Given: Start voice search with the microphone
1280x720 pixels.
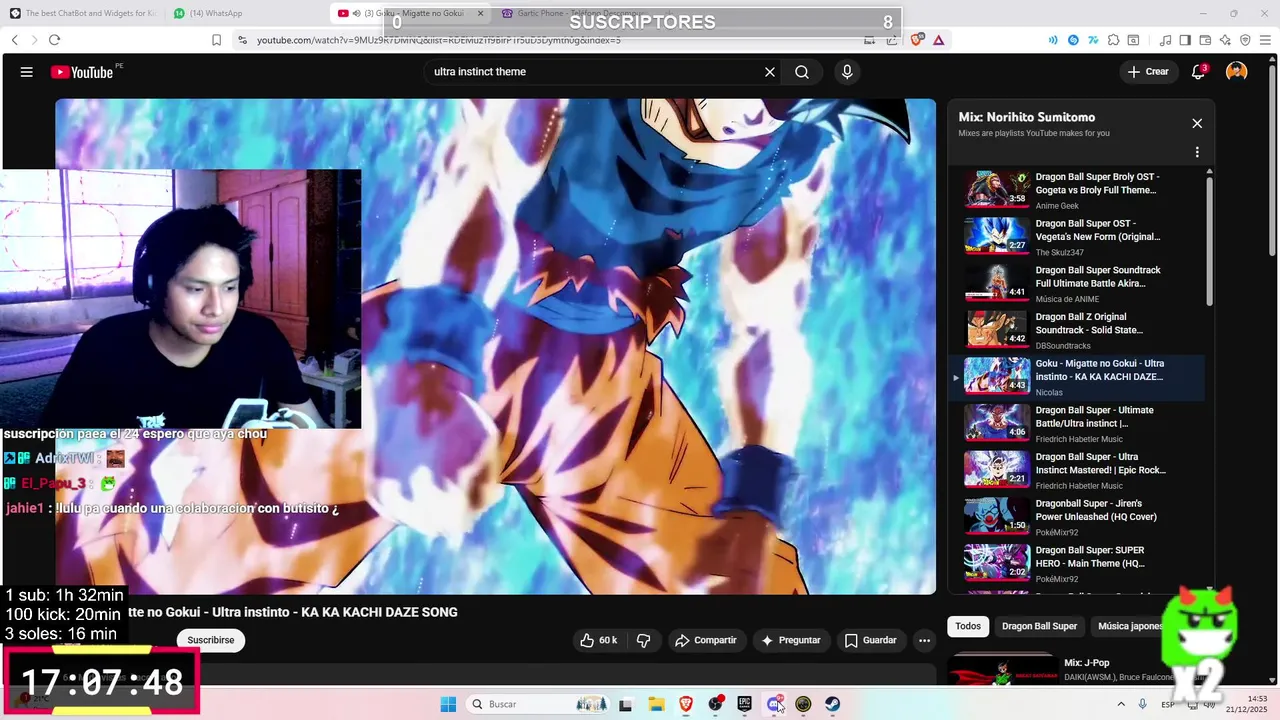Looking at the screenshot, I should 847,72.
